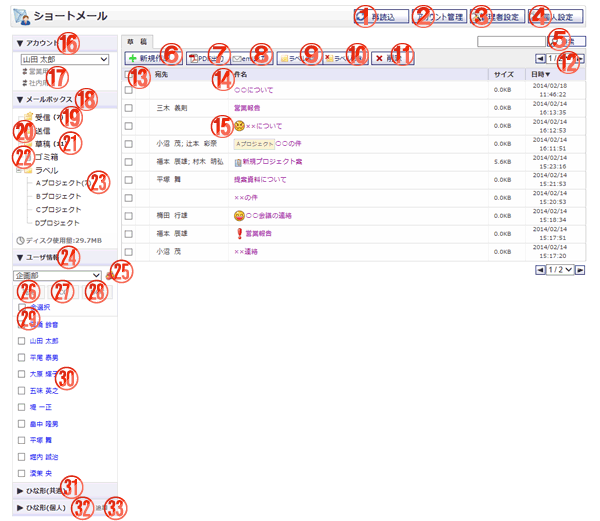The width and height of the screenshot is (600, 521).
Task: Open the Trash folder in the sidebar
Action: click(46, 157)
